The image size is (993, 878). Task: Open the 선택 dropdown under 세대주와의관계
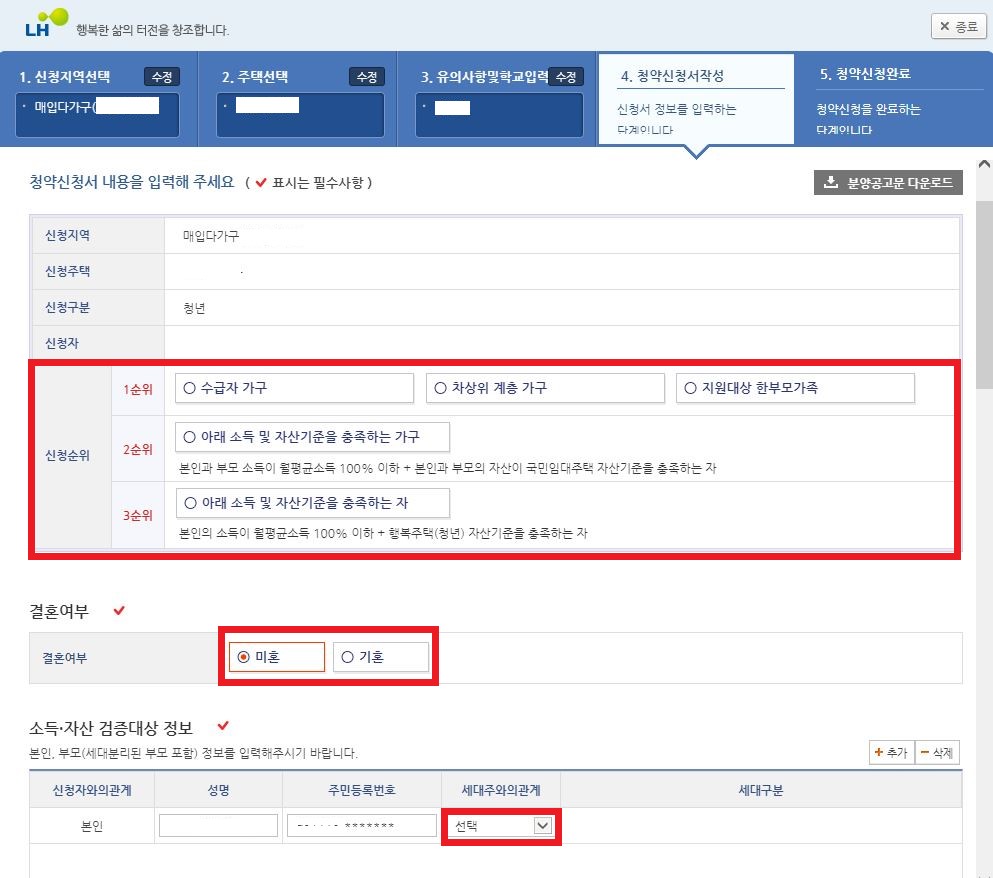tap(499, 824)
